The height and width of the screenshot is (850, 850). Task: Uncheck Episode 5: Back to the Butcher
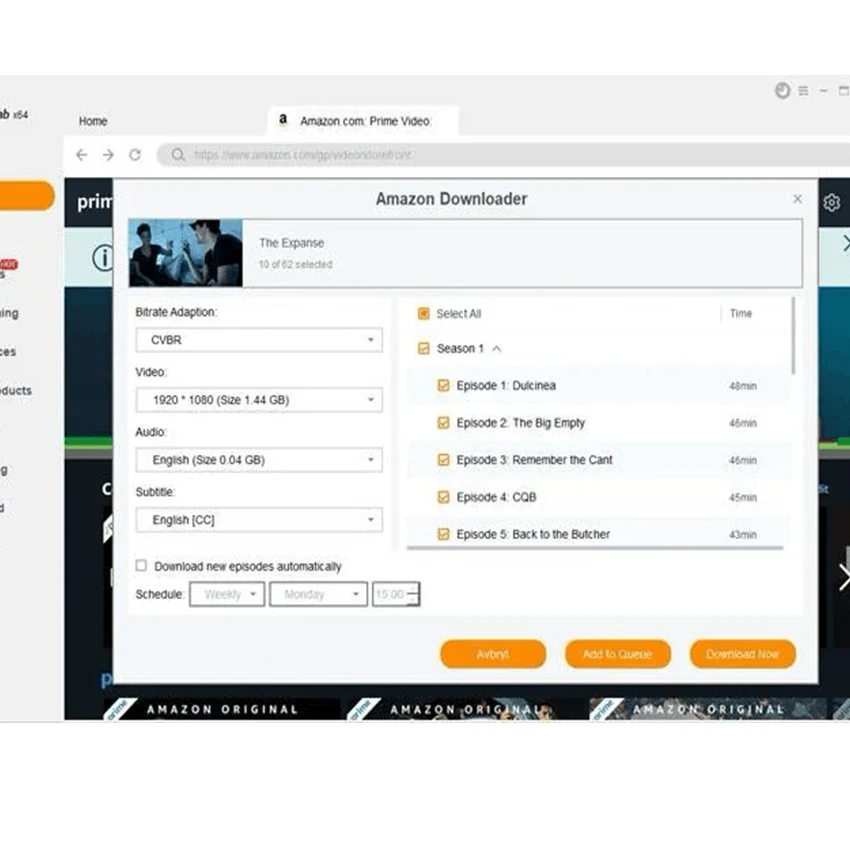(x=443, y=535)
